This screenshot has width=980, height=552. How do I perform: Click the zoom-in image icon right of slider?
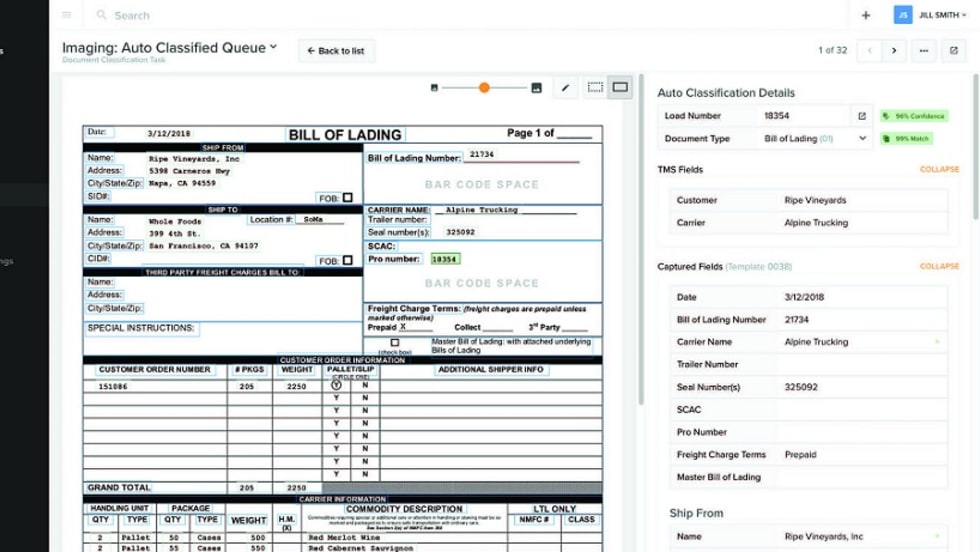click(536, 88)
